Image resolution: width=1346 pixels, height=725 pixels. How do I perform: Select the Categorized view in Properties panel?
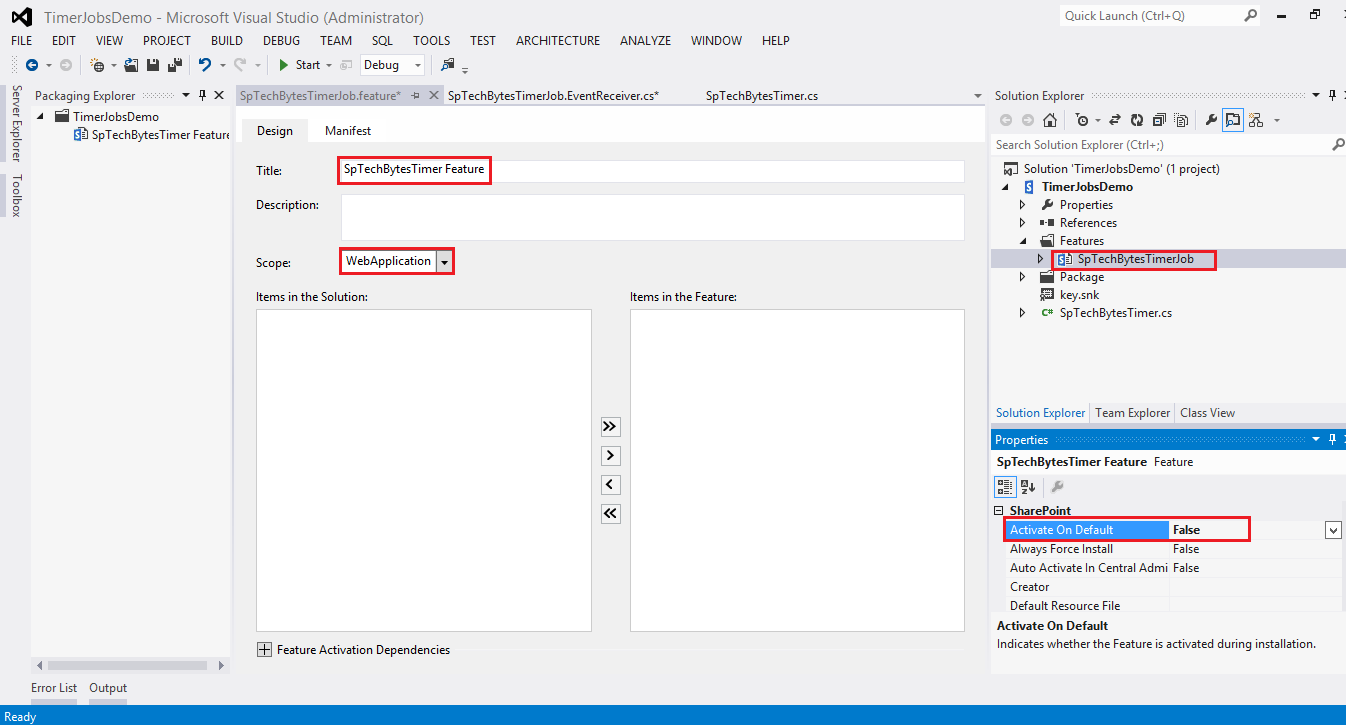click(x=1005, y=487)
